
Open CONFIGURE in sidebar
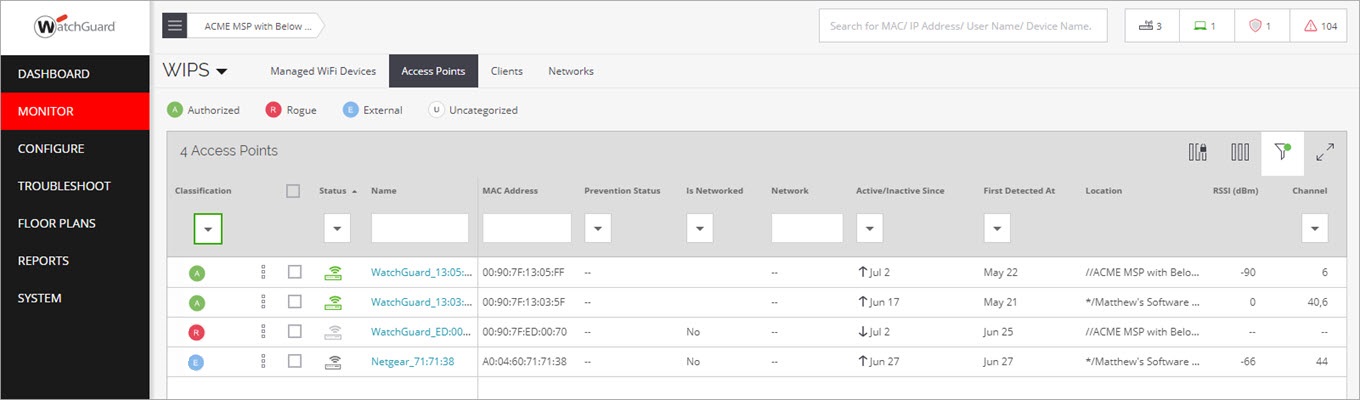pyautogui.click(x=75, y=149)
